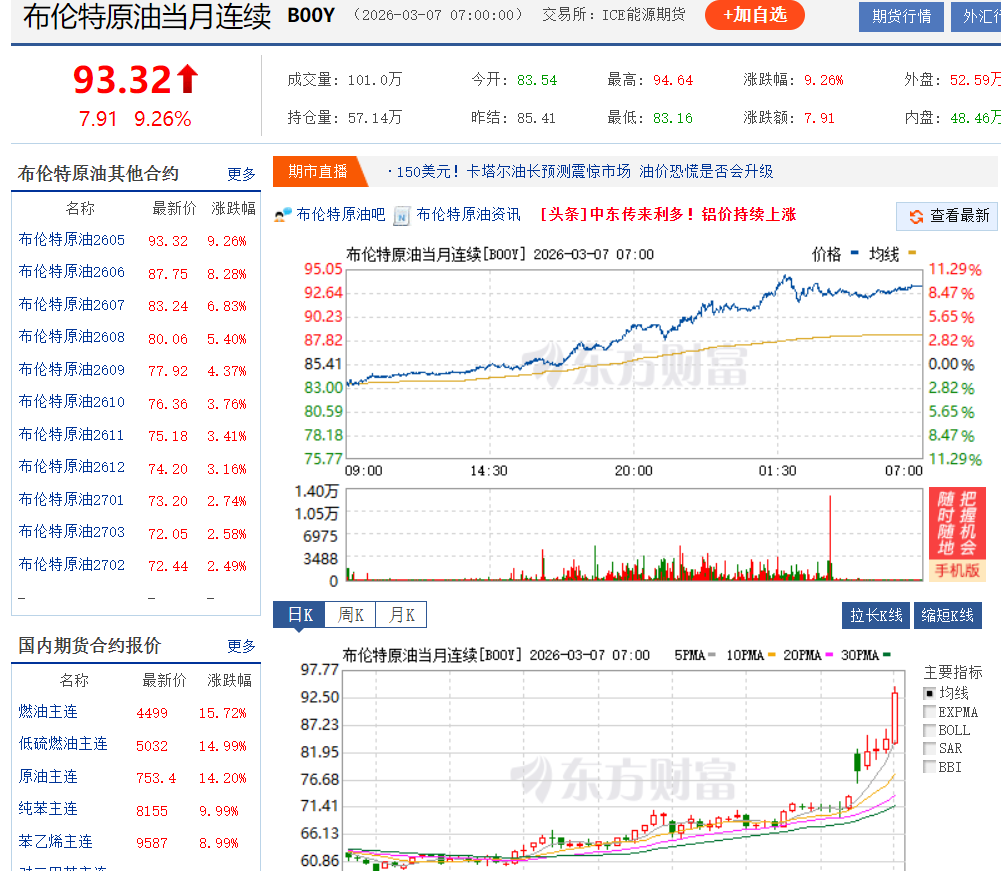Open contract 布伦特原油2702
The width and height of the screenshot is (1001, 871).
coord(72,564)
